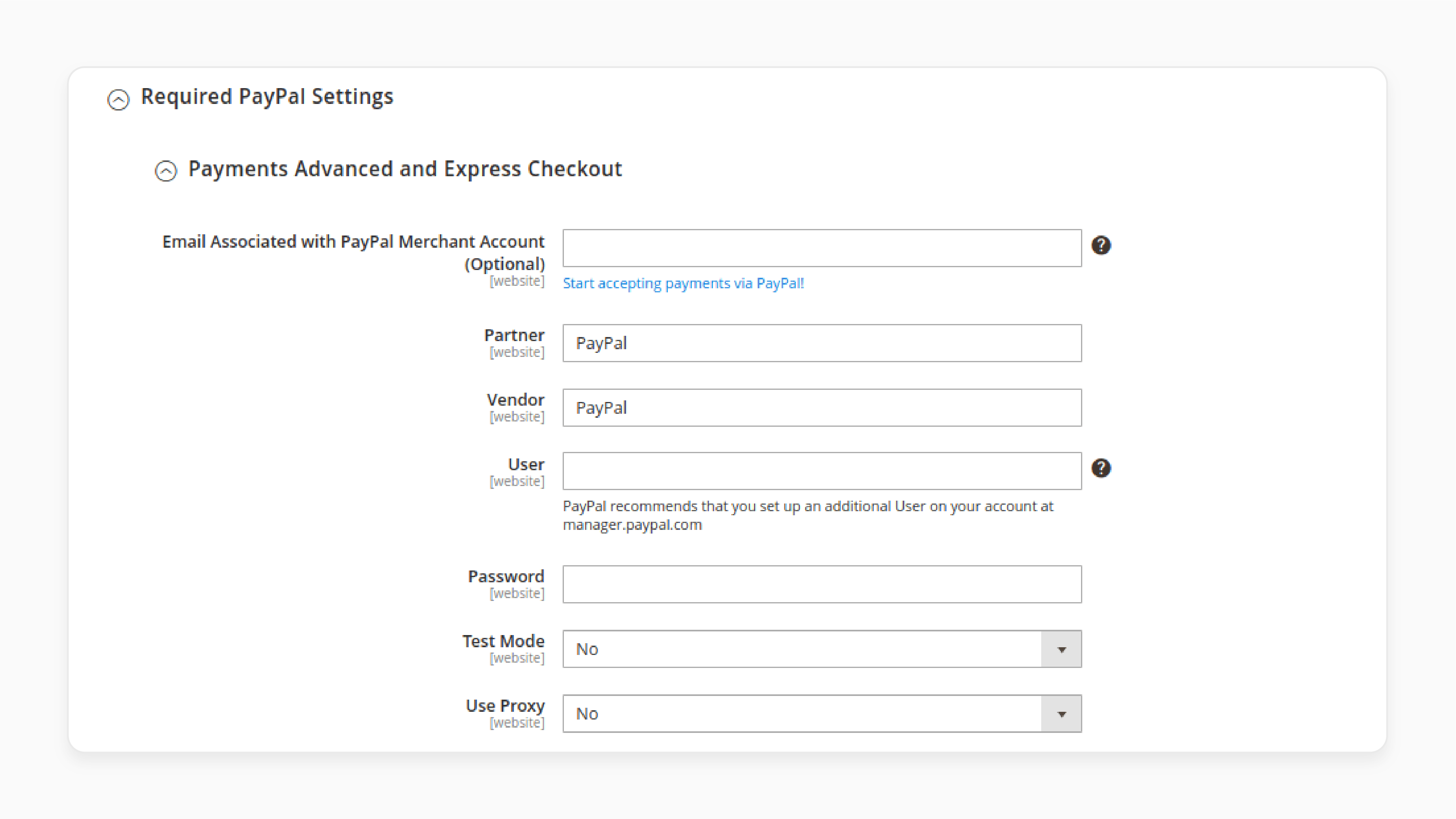Click the Password label
The image size is (1456, 819).
coord(506,576)
